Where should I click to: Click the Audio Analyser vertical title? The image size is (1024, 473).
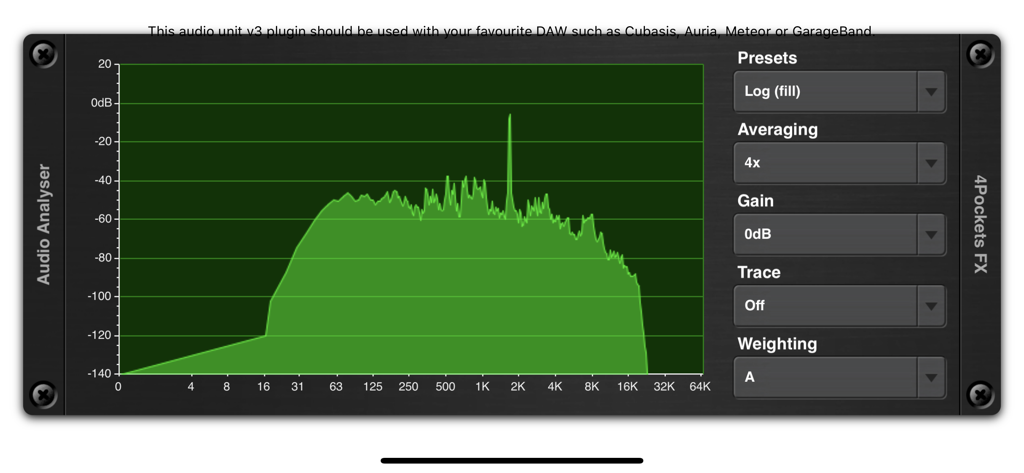[x=43, y=224]
